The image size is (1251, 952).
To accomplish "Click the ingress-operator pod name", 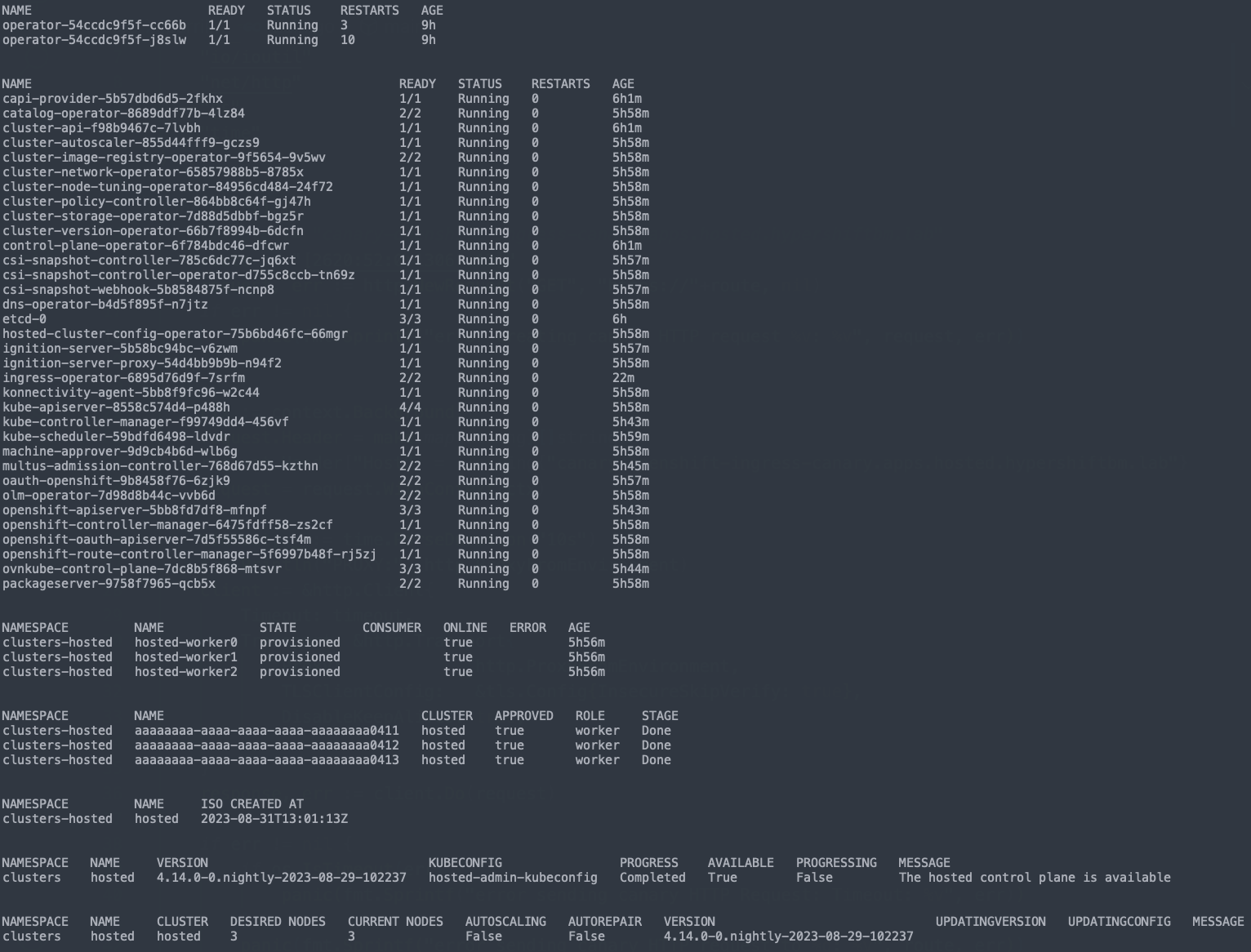I will [123, 378].
